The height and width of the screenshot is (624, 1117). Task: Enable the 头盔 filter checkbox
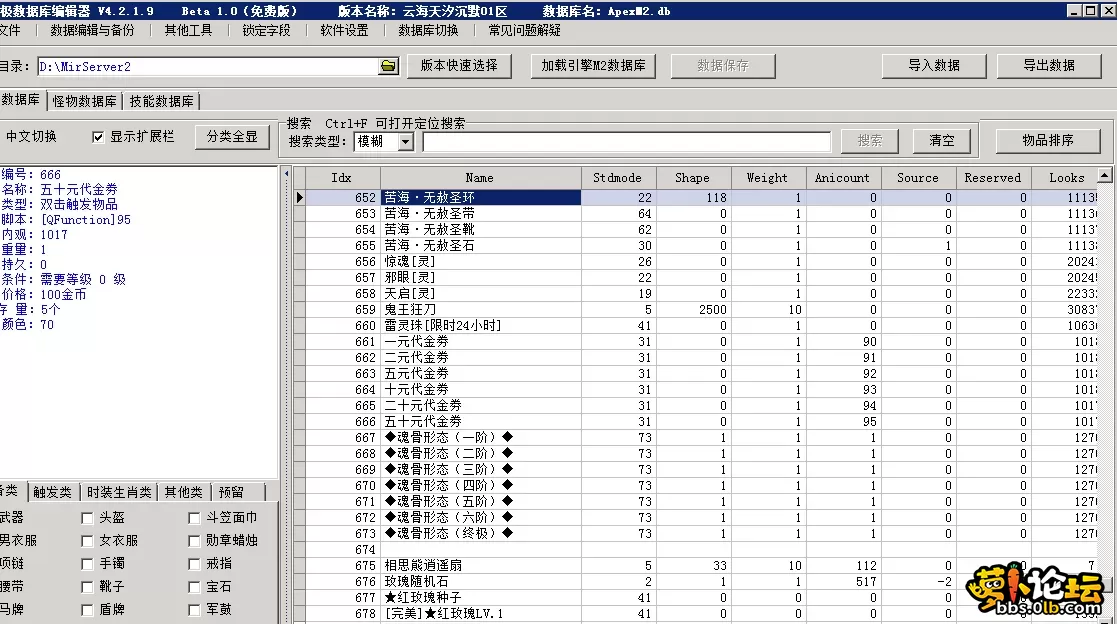tap(88, 516)
